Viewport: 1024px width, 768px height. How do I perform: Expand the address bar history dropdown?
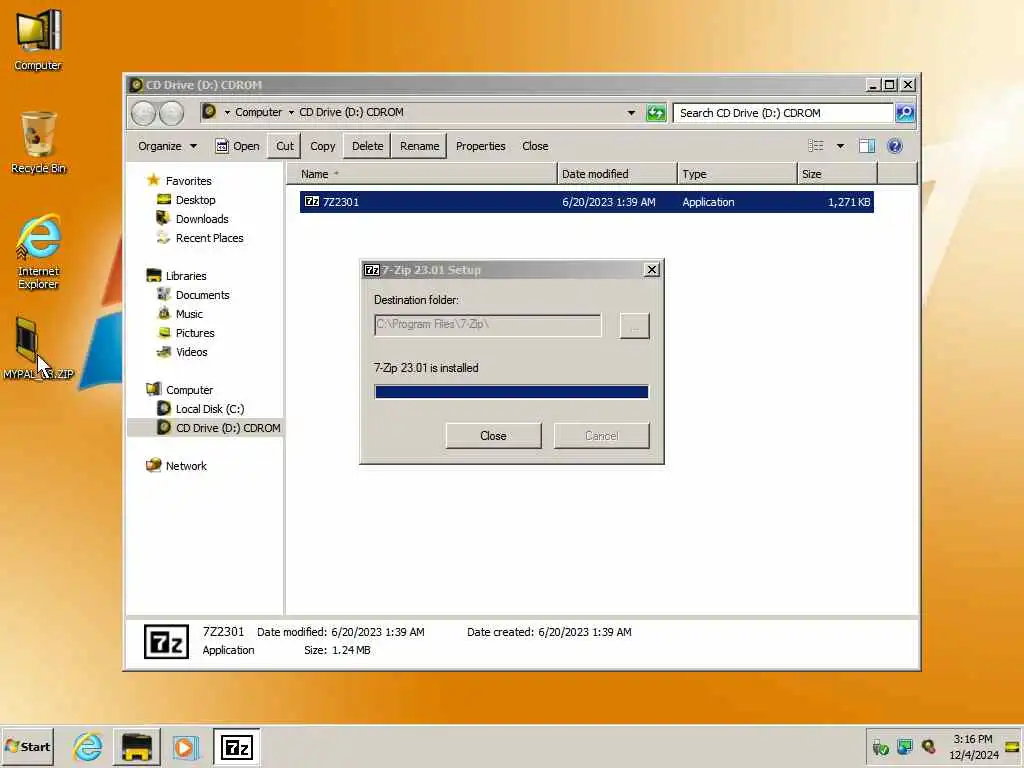tap(631, 113)
